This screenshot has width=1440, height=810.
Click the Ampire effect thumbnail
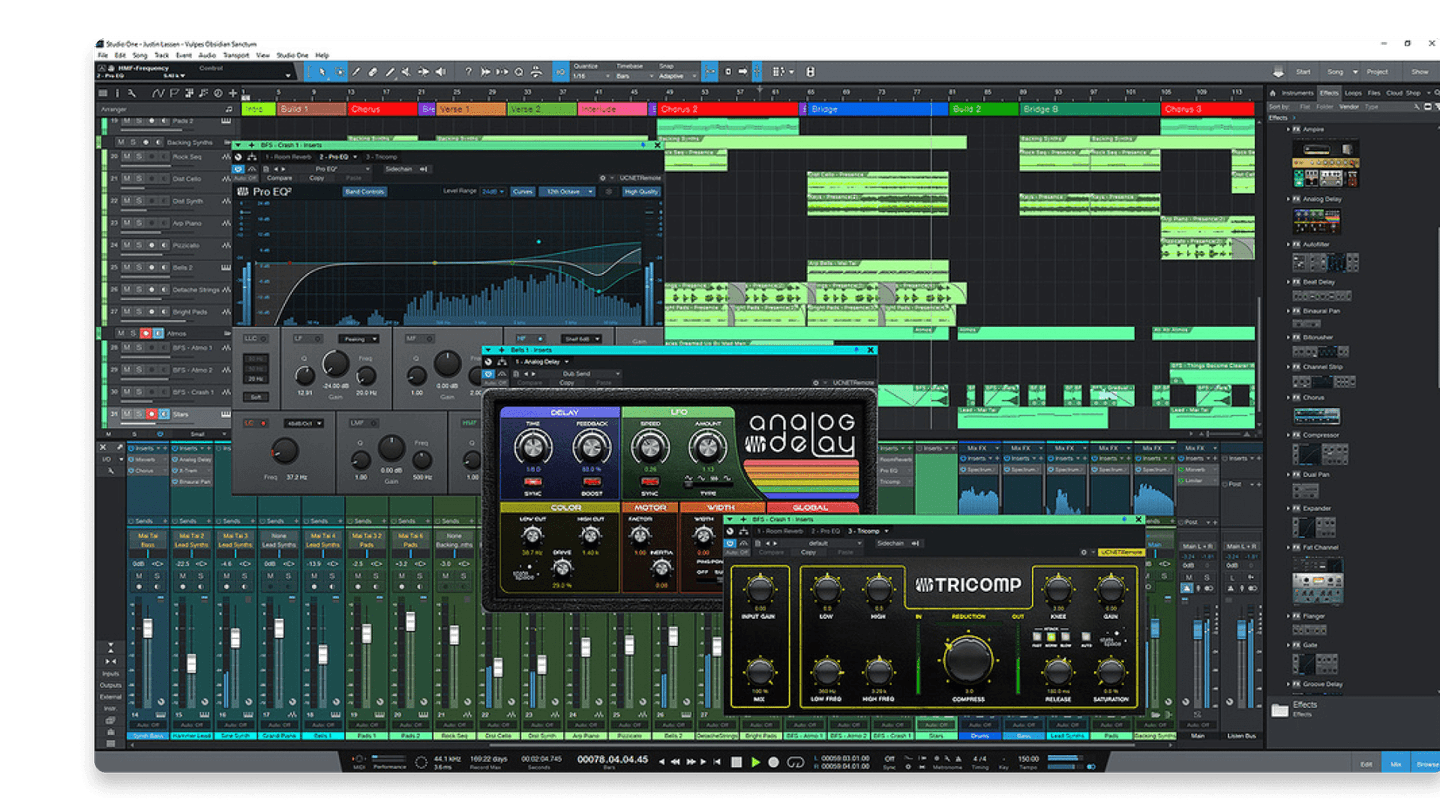(1325, 163)
